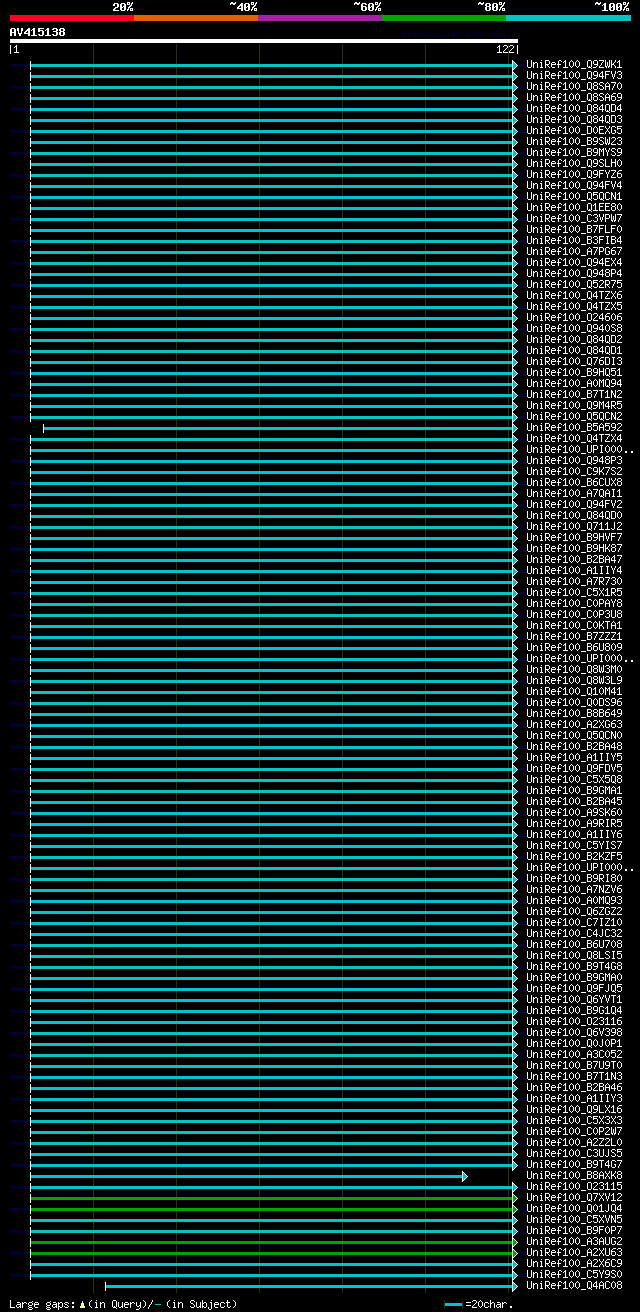Select the query name AV415138

tap(38, 32)
